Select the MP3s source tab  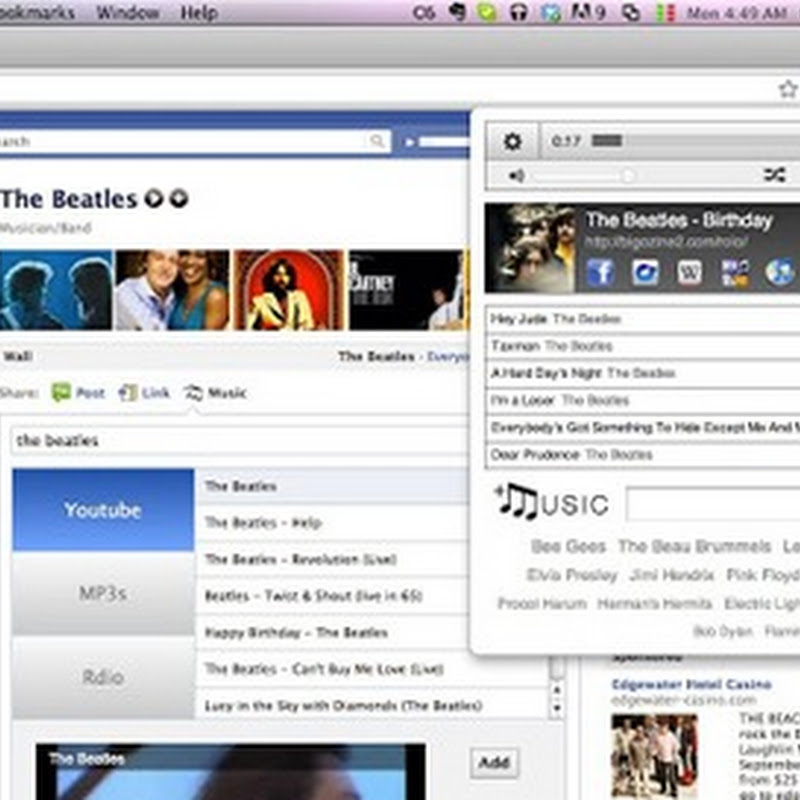coord(103,593)
